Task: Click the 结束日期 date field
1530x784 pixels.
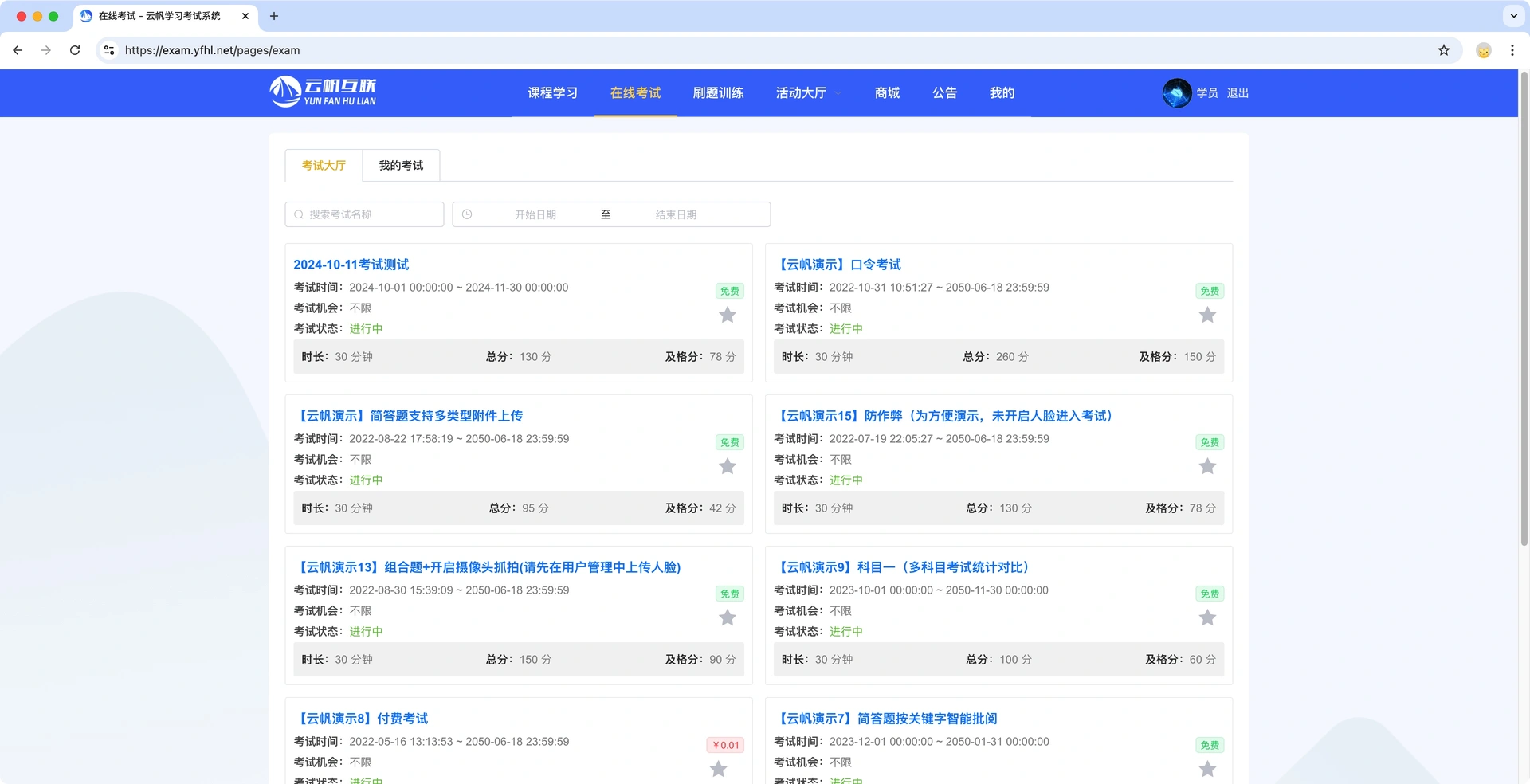Action: click(x=676, y=214)
